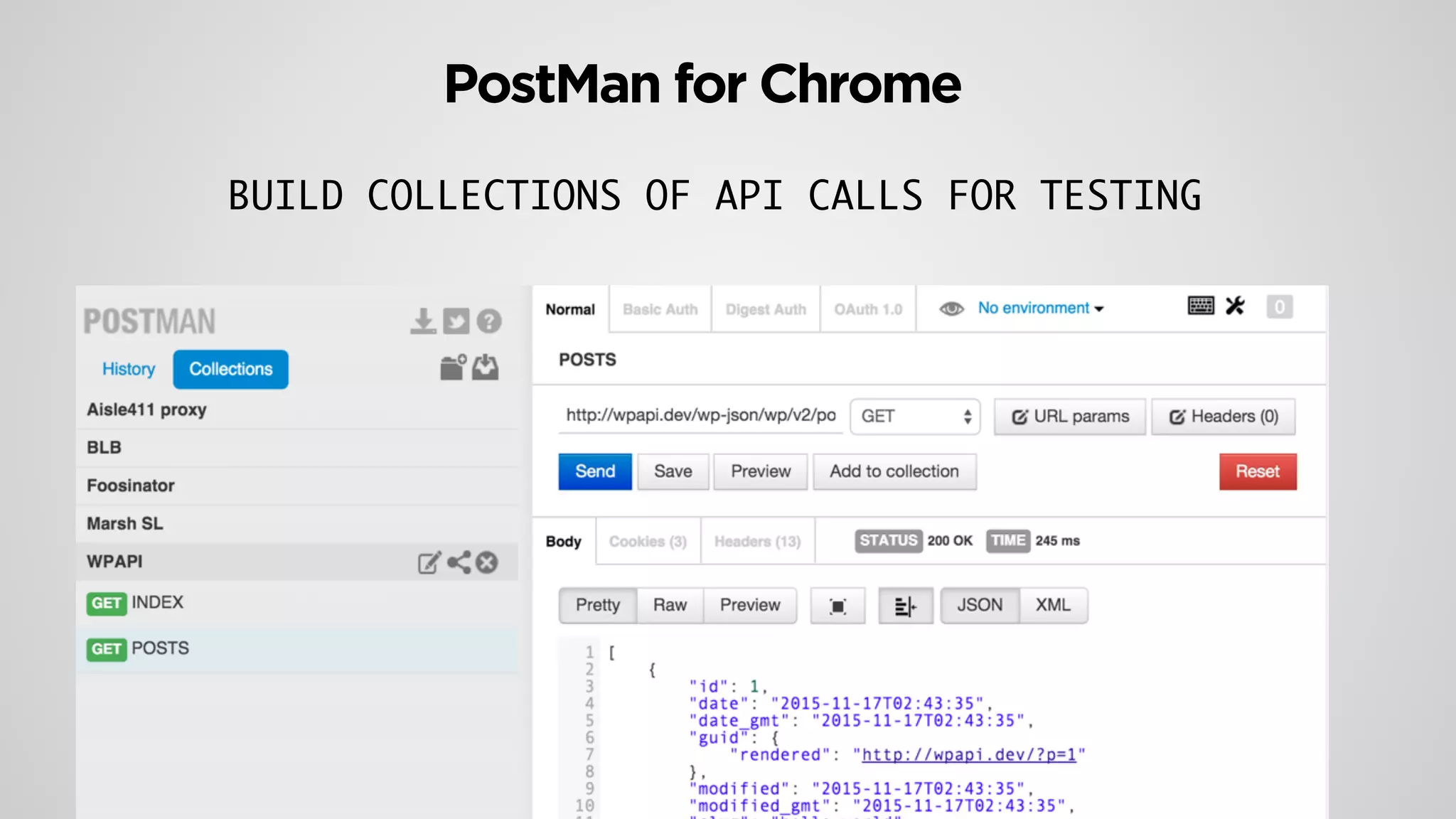1456x819 pixels.
Task: Click the POSTS request name
Action: click(x=587, y=360)
